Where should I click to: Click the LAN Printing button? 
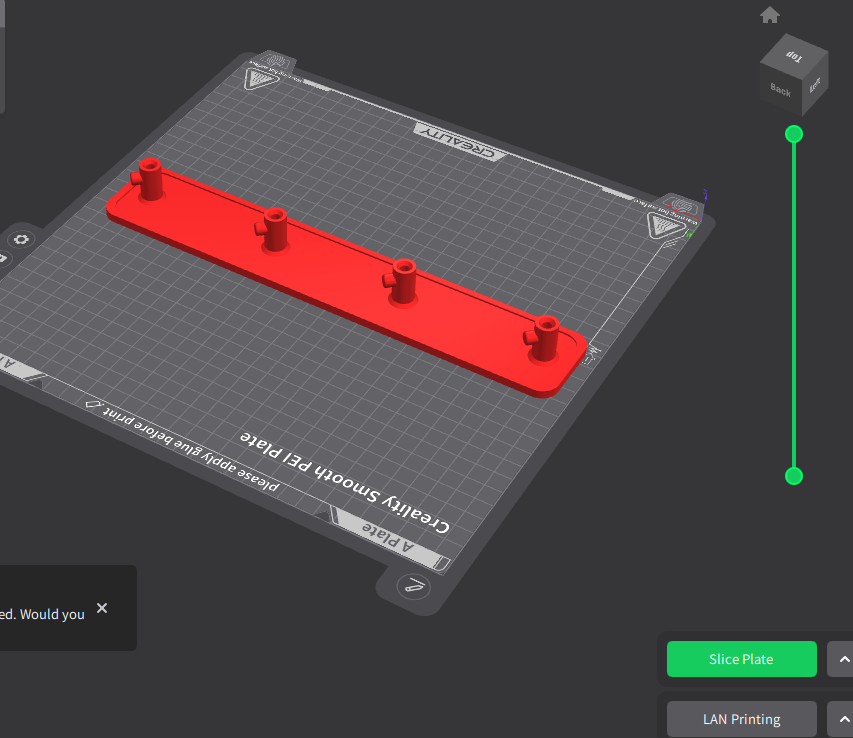click(741, 719)
